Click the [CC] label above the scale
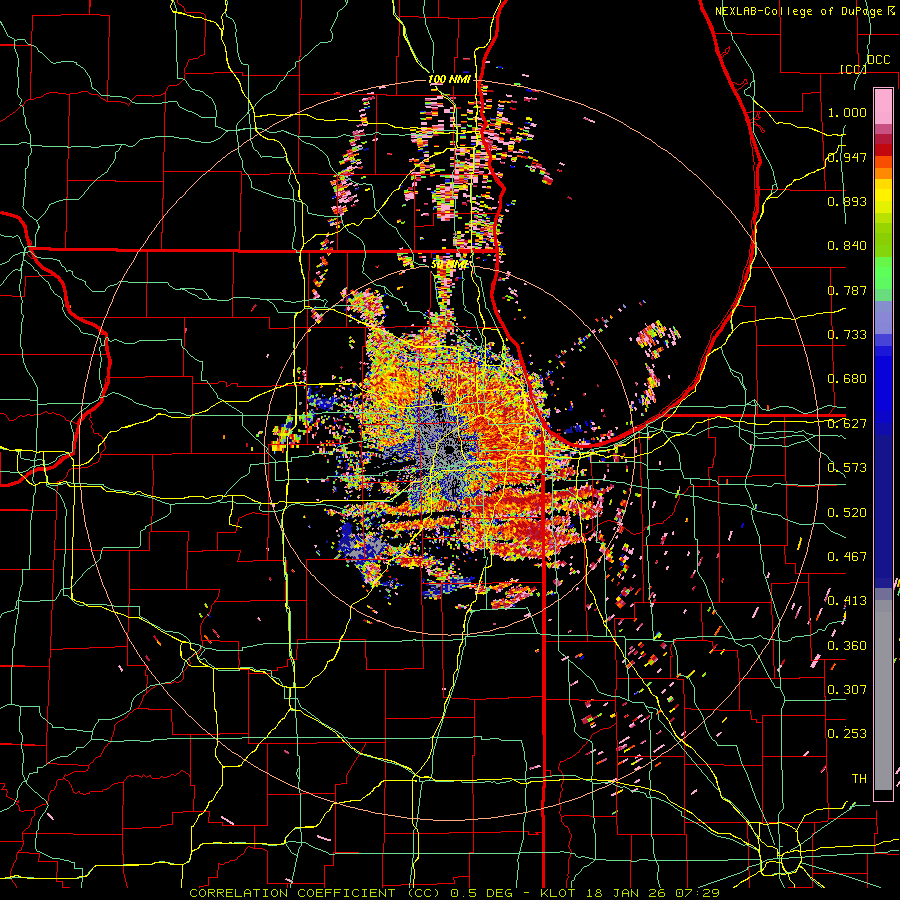The width and height of the screenshot is (900, 900). [853, 69]
